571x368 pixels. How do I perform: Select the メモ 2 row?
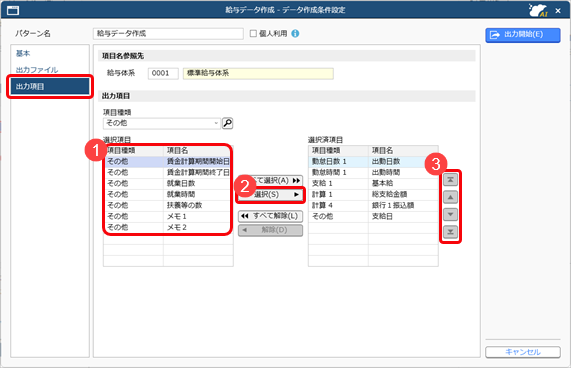168,227
